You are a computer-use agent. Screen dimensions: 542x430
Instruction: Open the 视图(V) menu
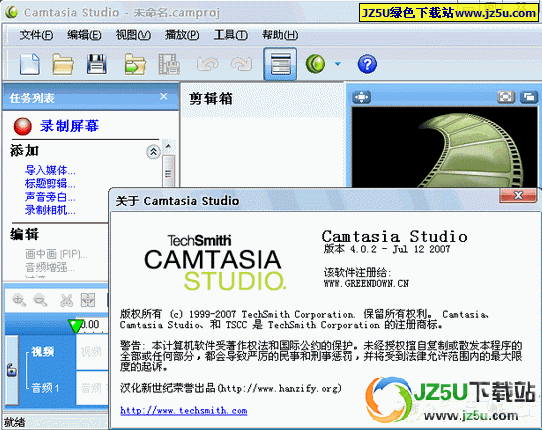click(133, 35)
